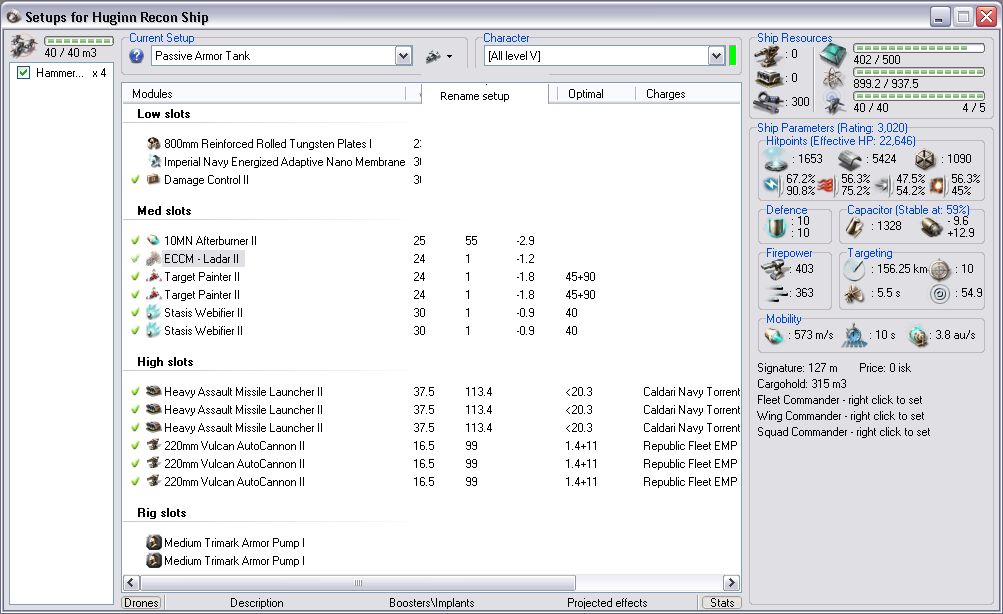Click the powergrid usage bar 899.2 / 937.5
Screen dimensions: 1003x614
(919, 72)
